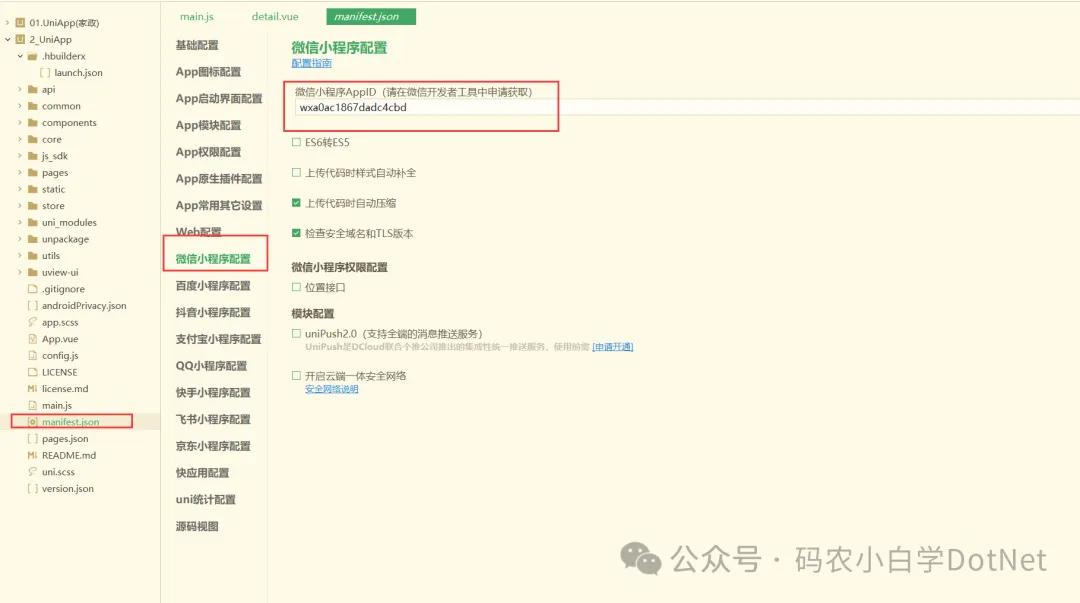The width and height of the screenshot is (1080, 603).
Task: Expand the uview-ui folder arrow
Action: pyautogui.click(x=20, y=272)
